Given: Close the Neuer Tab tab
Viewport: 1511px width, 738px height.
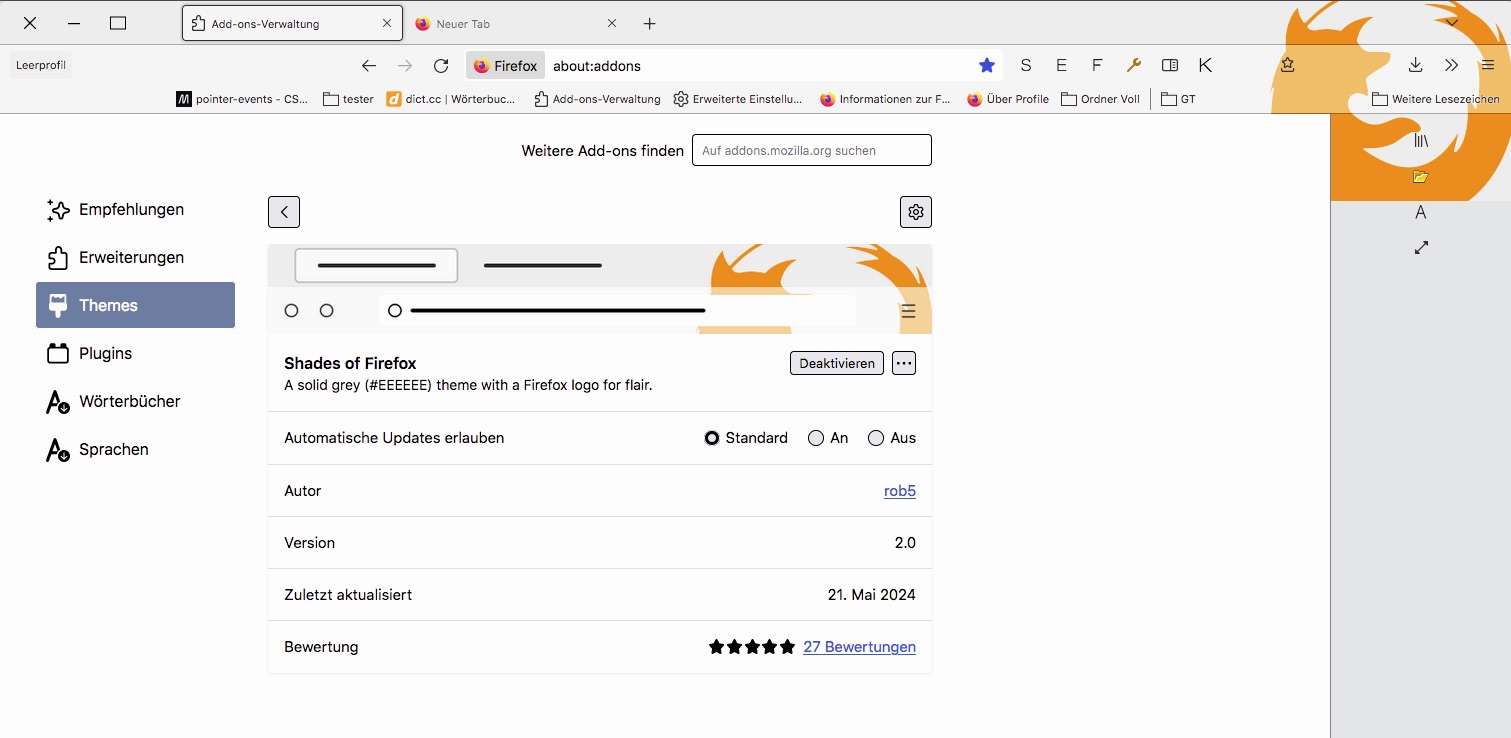Looking at the screenshot, I should coord(612,23).
